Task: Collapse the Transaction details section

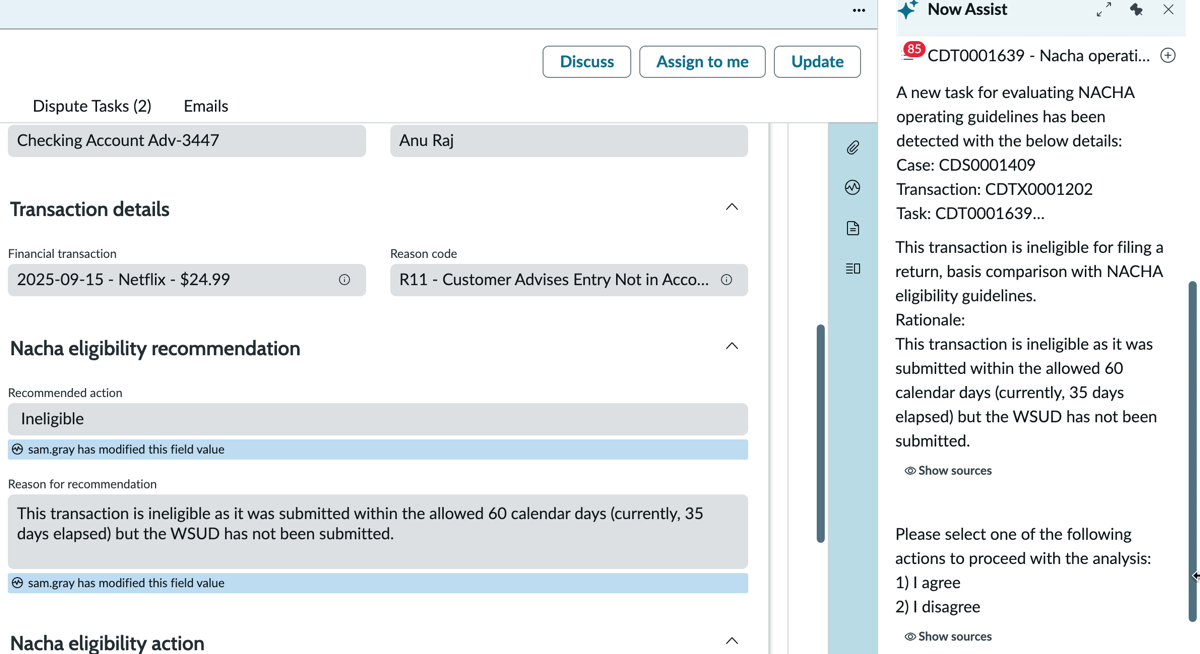Action: pyautogui.click(x=732, y=207)
